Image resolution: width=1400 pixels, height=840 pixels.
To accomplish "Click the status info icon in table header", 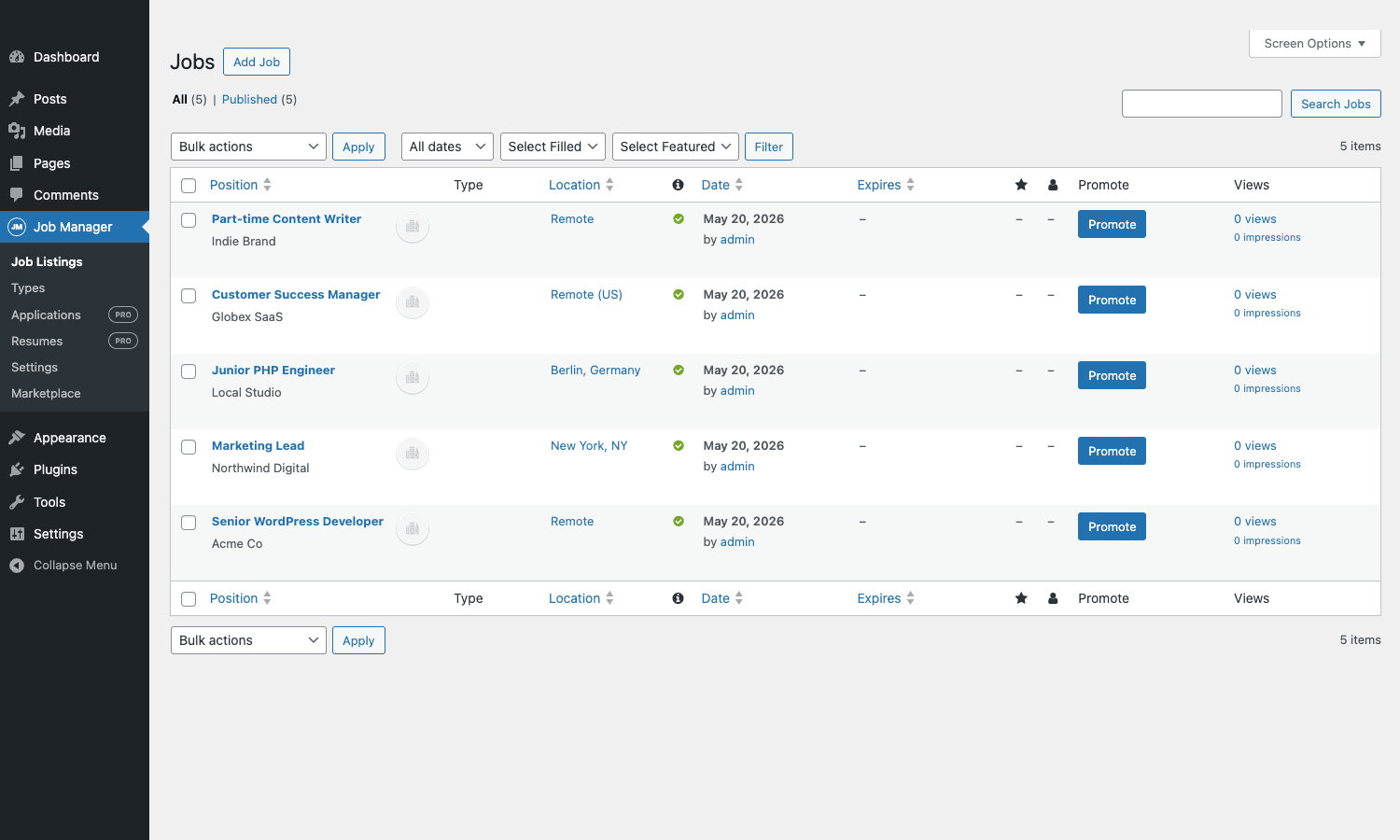I will (679, 185).
